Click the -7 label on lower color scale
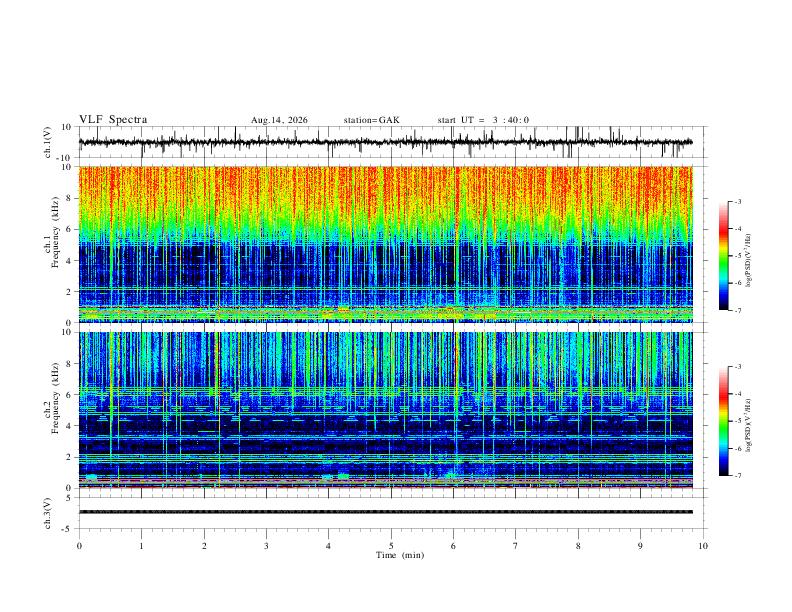 click(738, 476)
